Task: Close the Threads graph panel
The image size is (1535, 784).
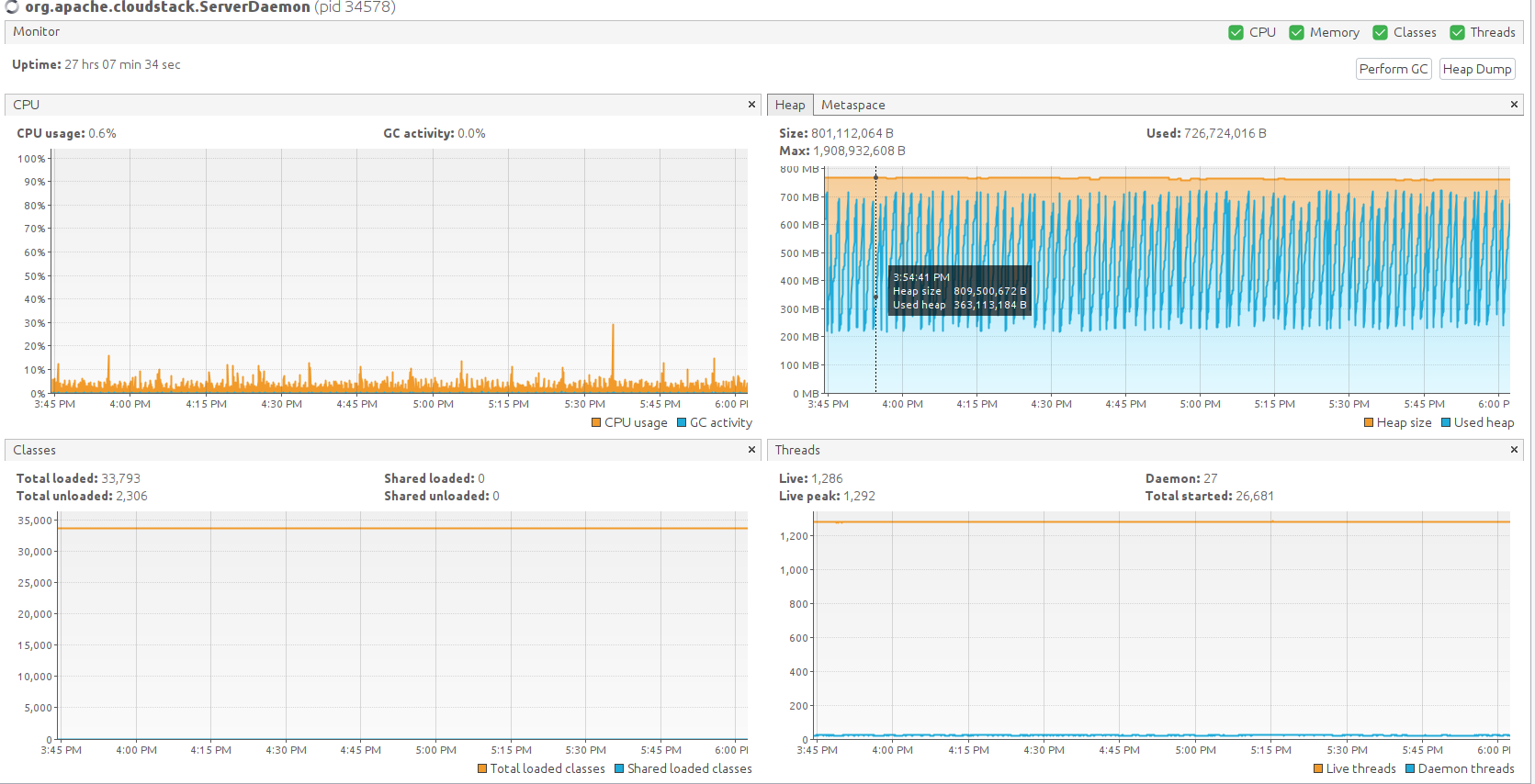Action: coord(1514,450)
